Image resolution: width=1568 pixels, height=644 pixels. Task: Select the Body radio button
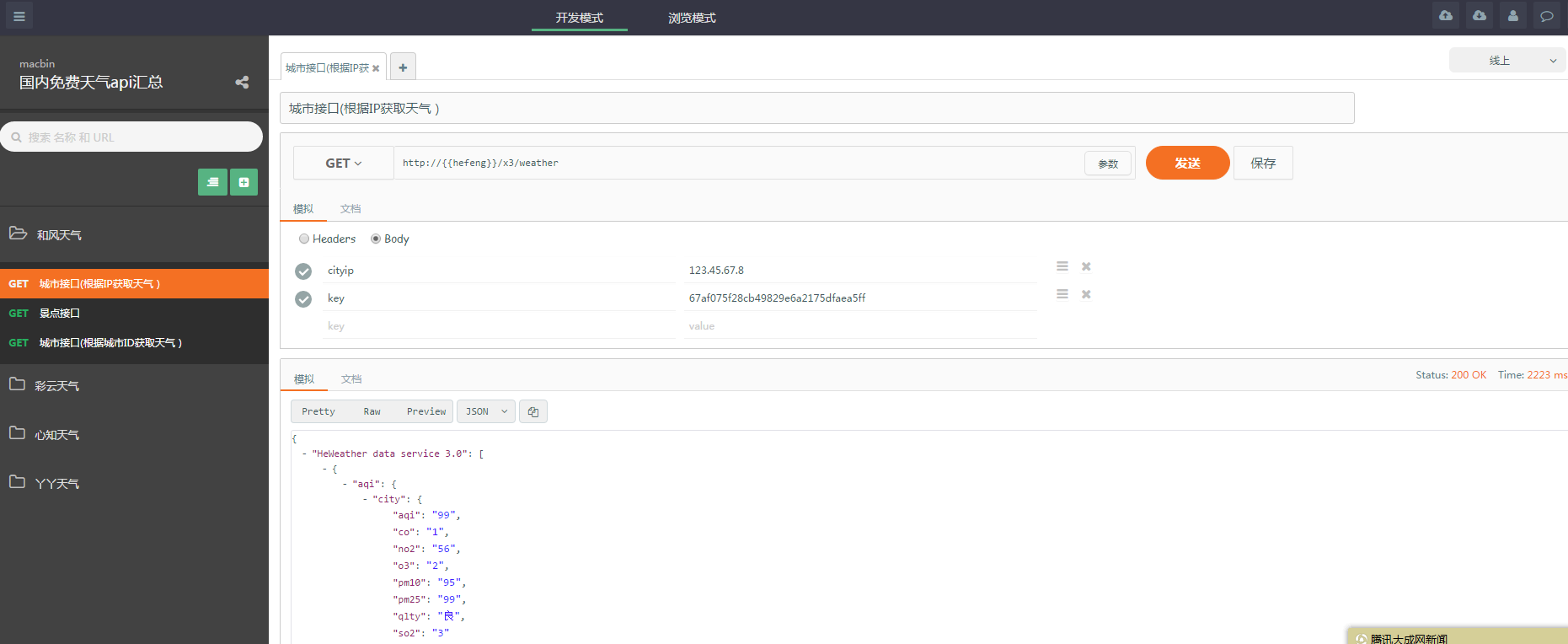tap(376, 239)
